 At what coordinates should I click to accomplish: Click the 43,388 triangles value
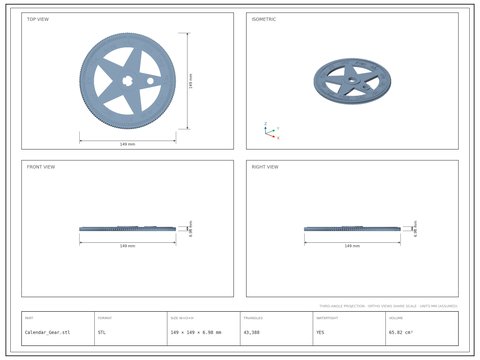coord(252,332)
